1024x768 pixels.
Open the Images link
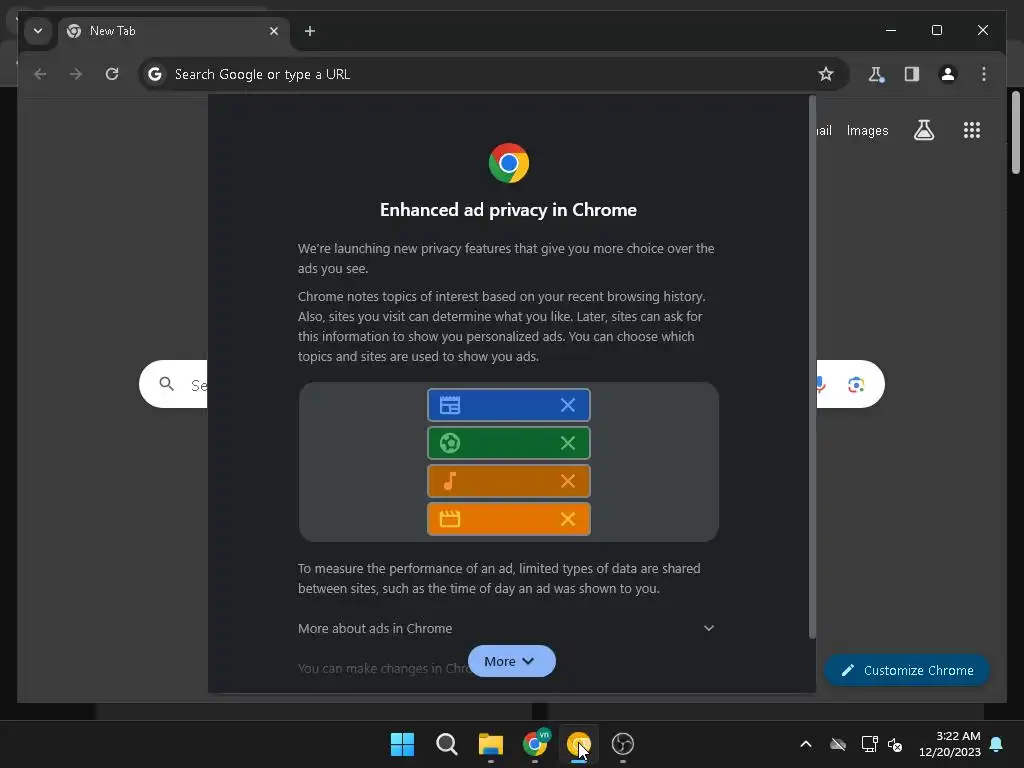pyautogui.click(x=867, y=131)
